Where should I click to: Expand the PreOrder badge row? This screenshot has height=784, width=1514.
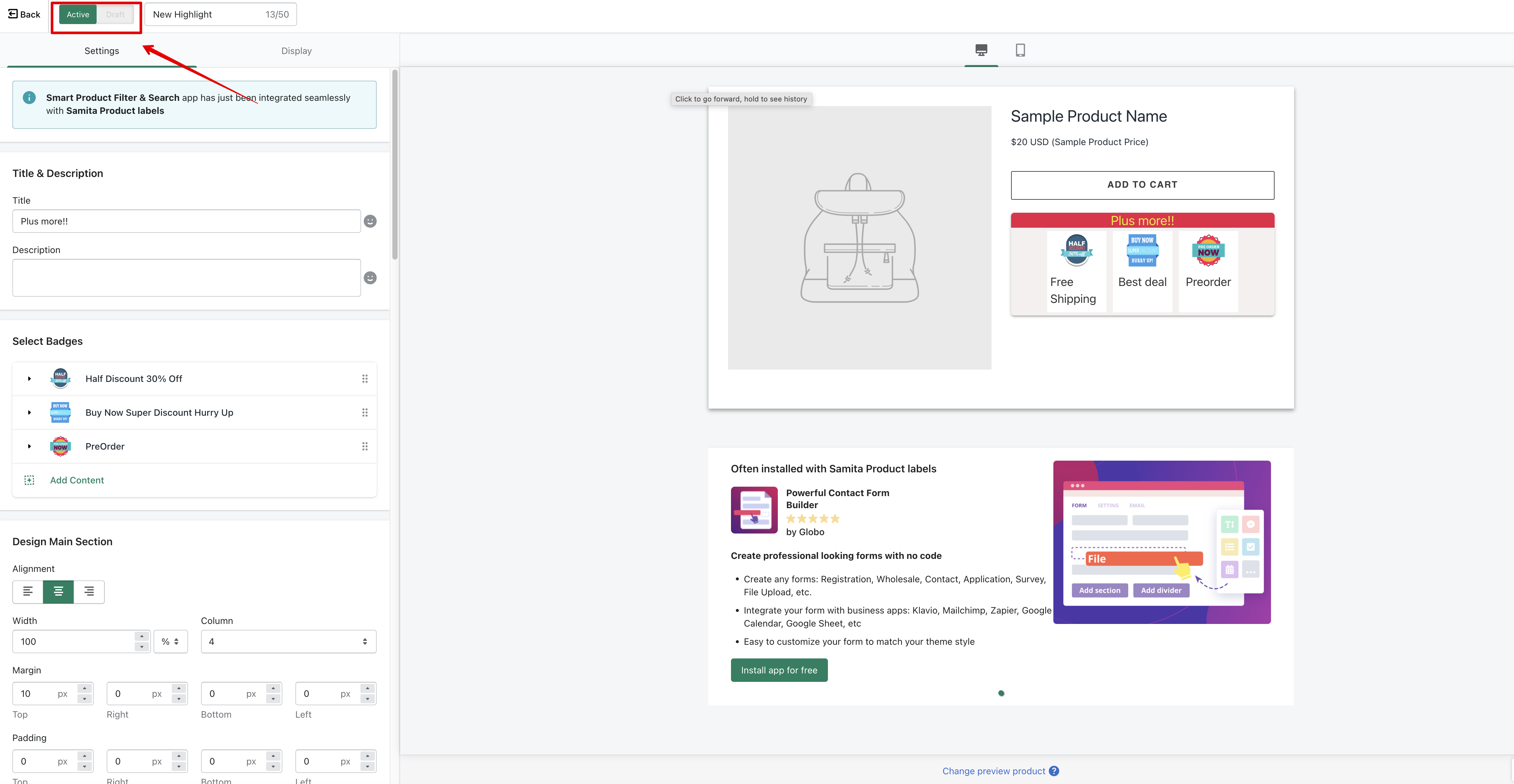coord(29,446)
